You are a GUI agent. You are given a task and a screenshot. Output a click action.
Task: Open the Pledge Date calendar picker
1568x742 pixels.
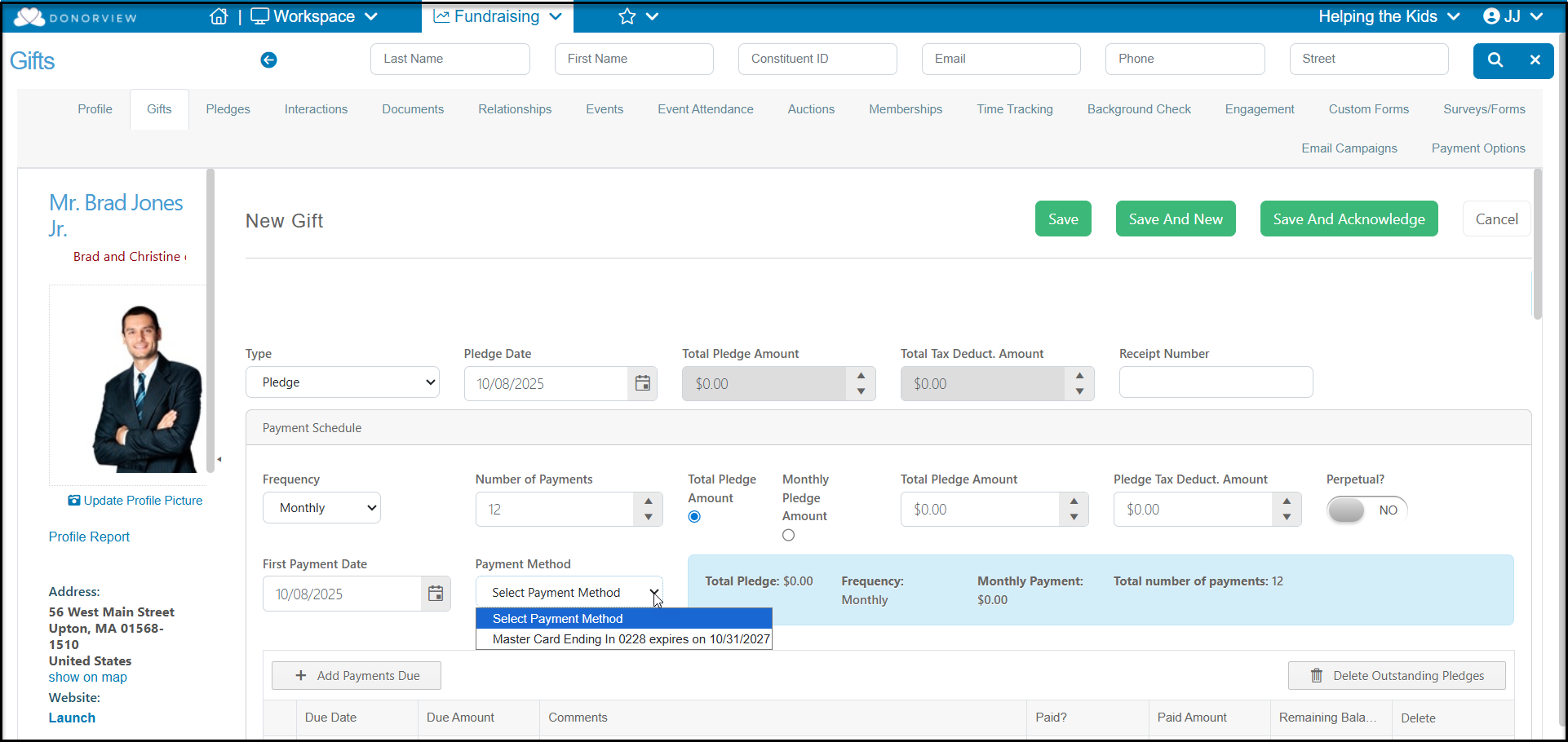coord(643,383)
